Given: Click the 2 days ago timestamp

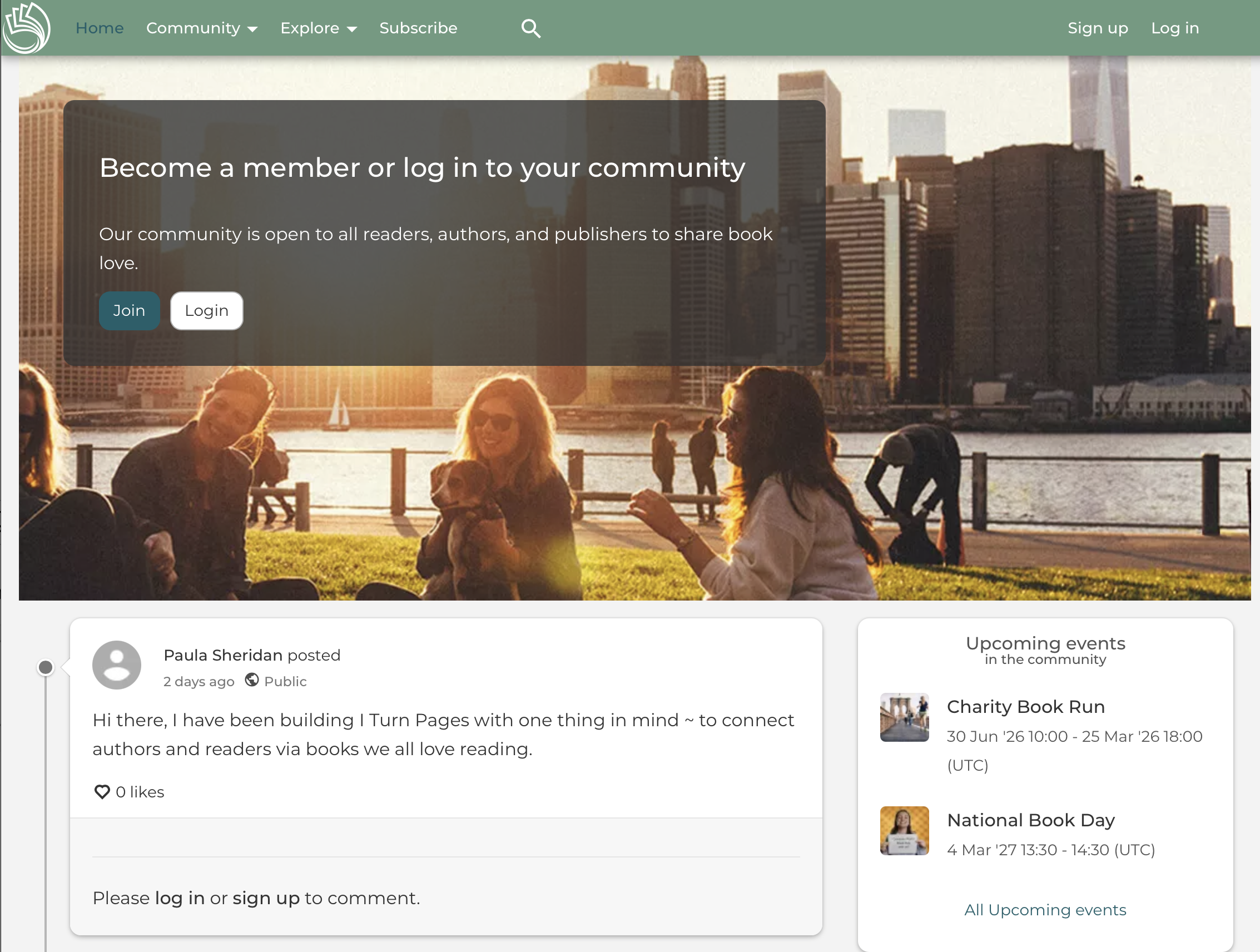Looking at the screenshot, I should tap(198, 681).
